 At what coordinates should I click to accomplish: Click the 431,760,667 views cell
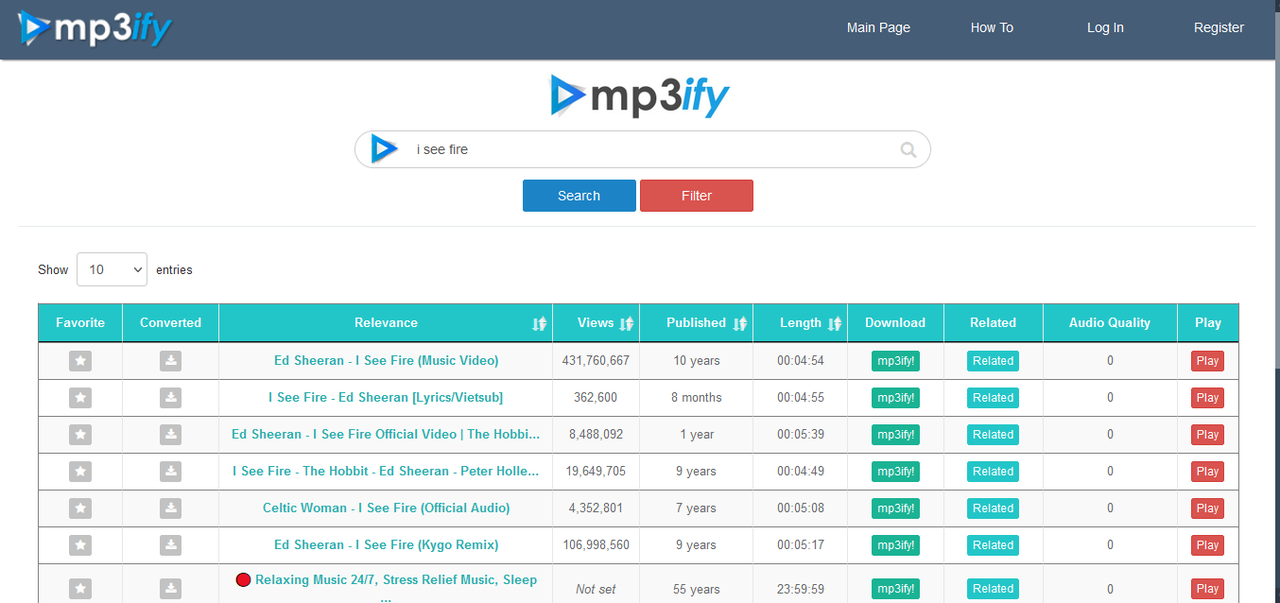pos(596,361)
